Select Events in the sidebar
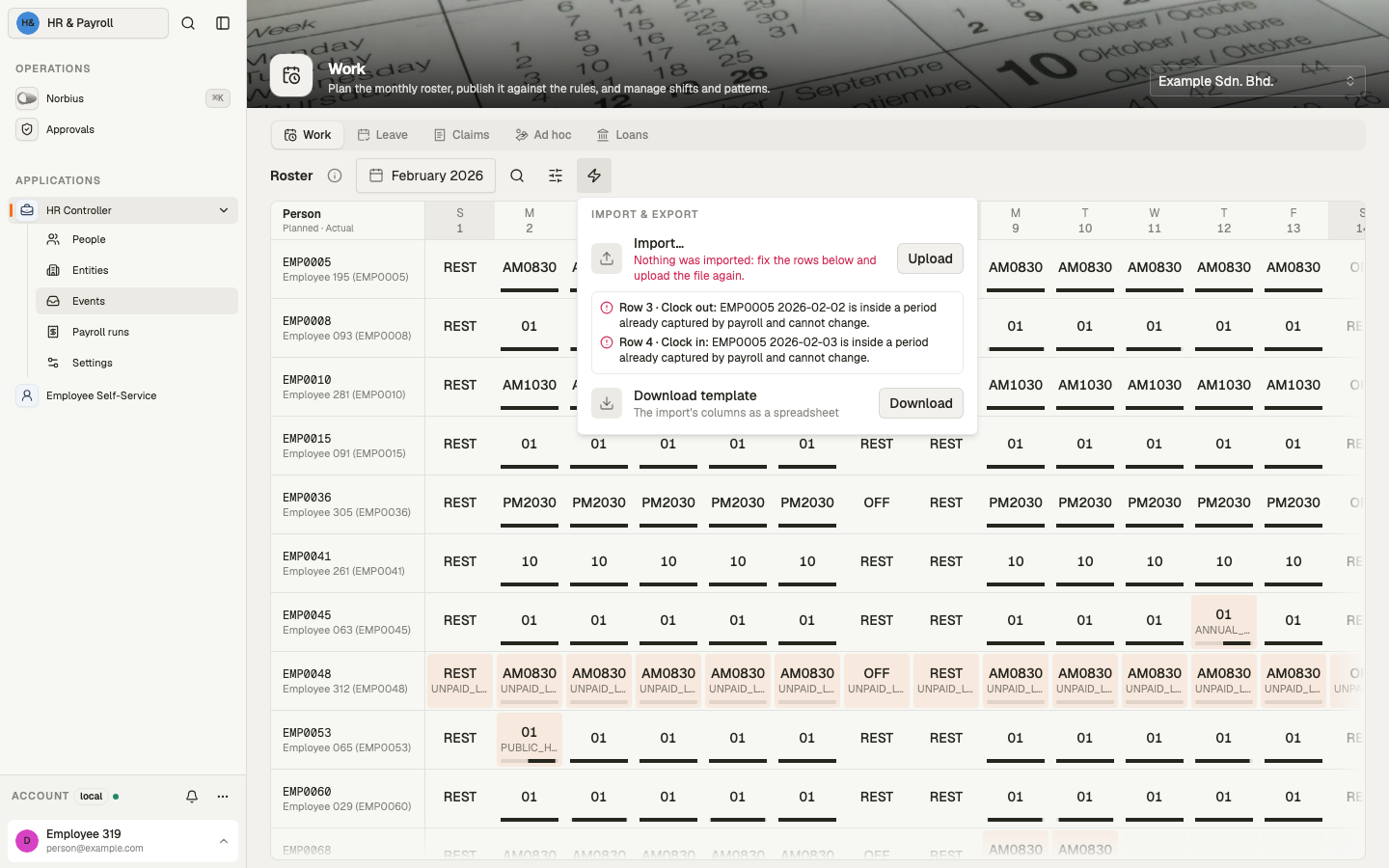1389x868 pixels. (x=137, y=301)
